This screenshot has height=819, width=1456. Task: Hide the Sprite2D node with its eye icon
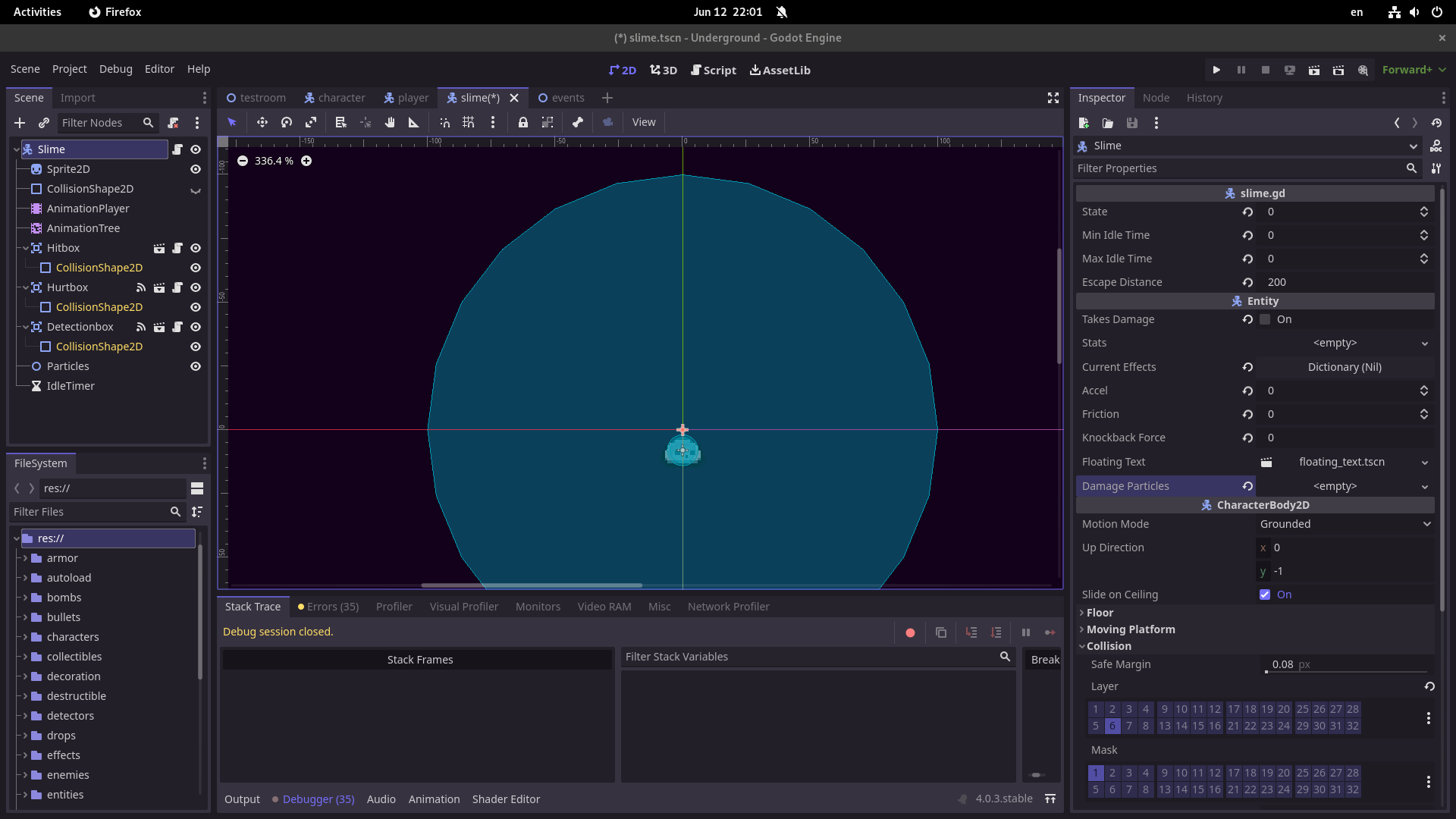click(x=195, y=169)
